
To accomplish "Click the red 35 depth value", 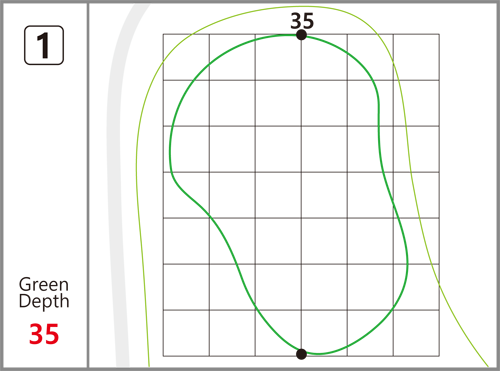I will point(44,334).
